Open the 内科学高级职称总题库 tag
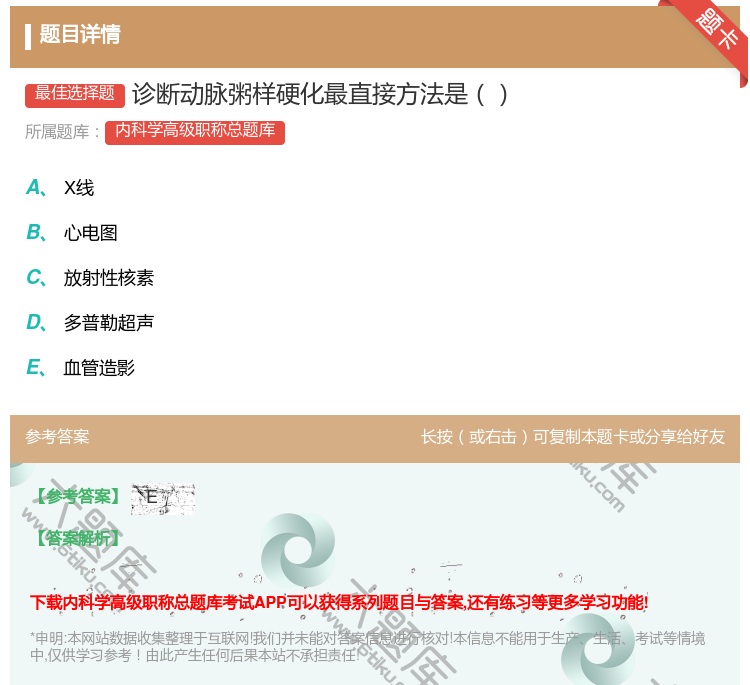Image resolution: width=750 pixels, height=685 pixels. 195,133
